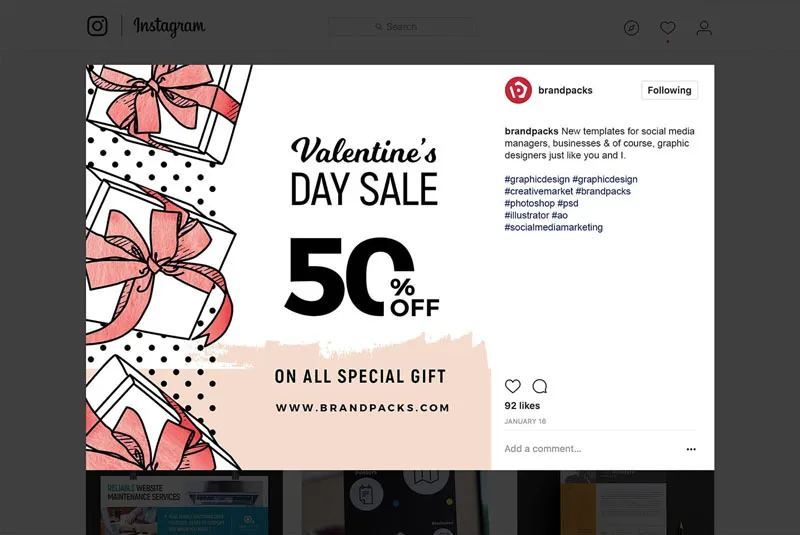
Task: Open the #creativemarket hashtag
Action: 538,191
